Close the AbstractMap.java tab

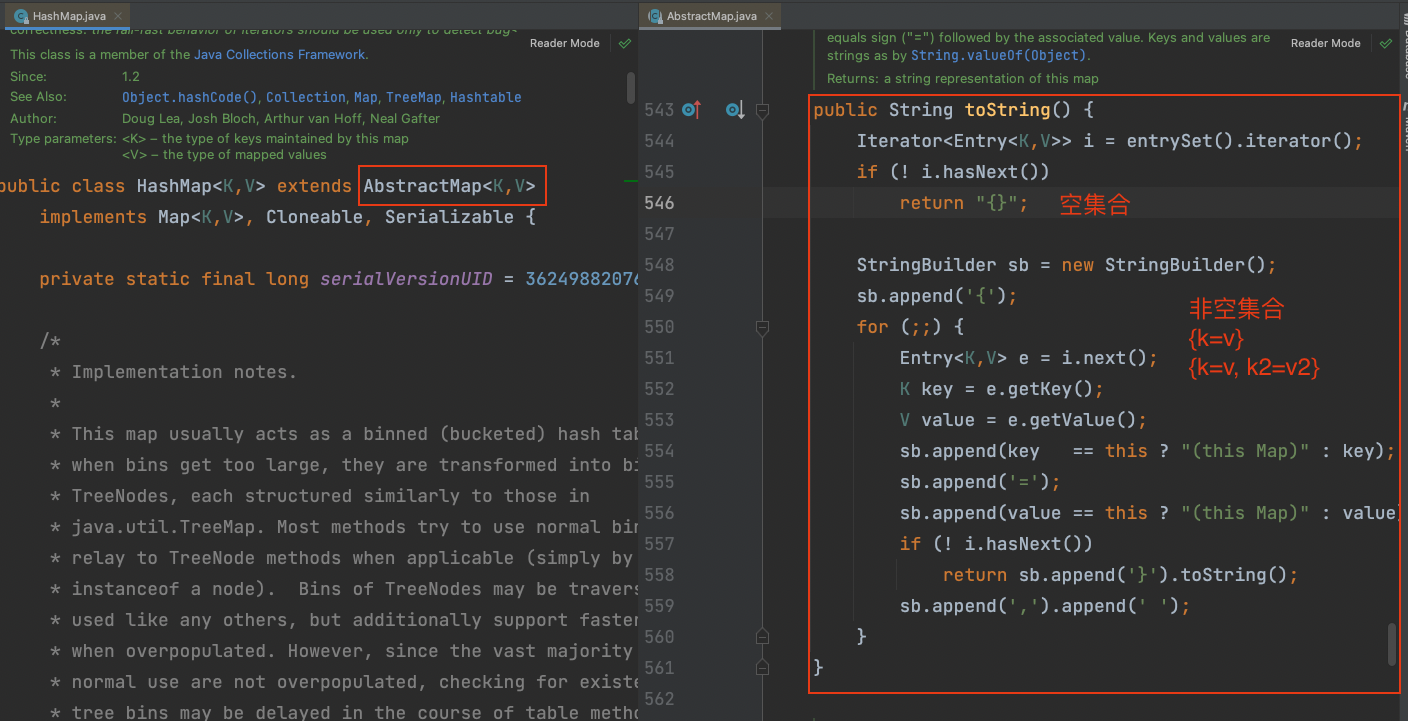click(x=767, y=17)
